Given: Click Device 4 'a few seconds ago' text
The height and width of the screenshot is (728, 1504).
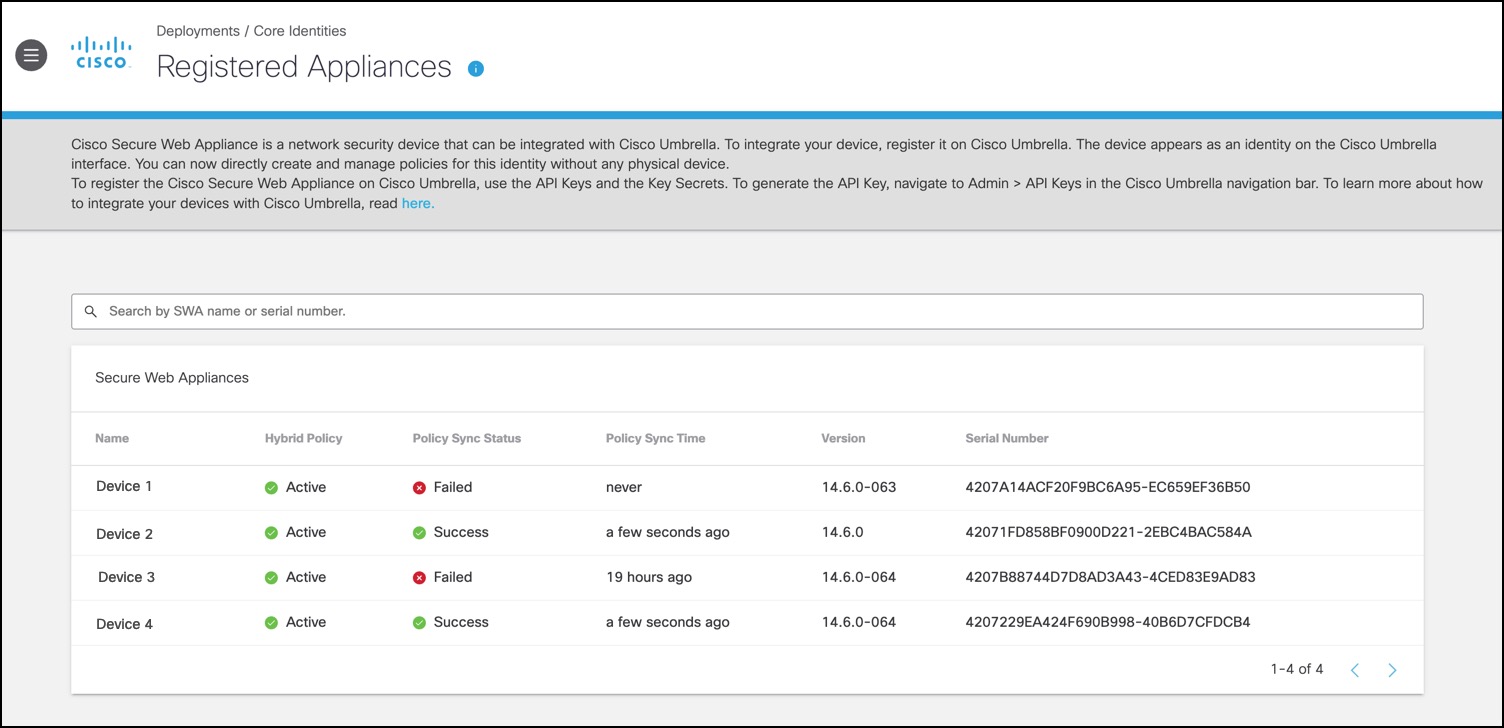Looking at the screenshot, I should 668,622.
